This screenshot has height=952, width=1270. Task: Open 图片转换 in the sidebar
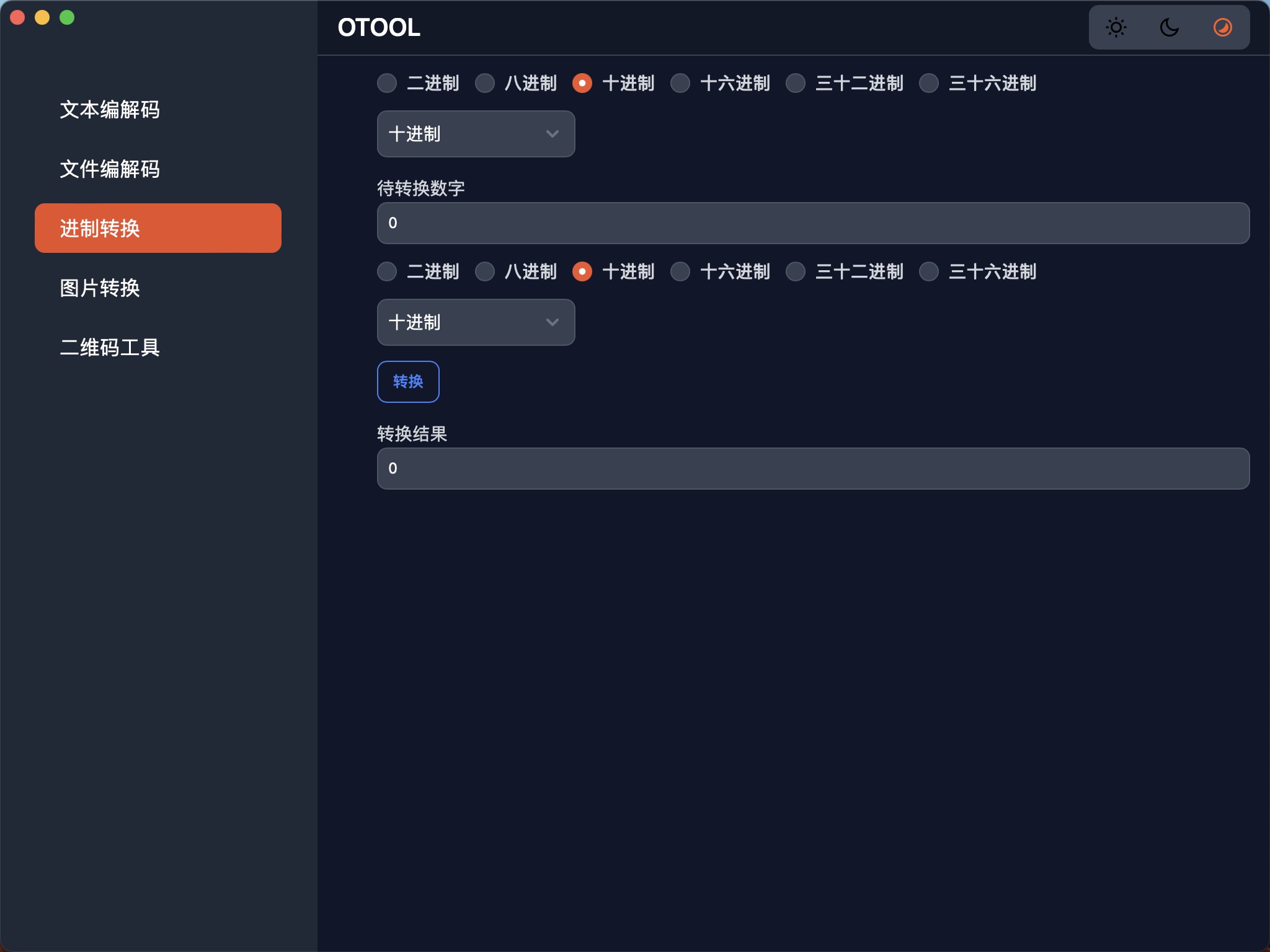pos(100,288)
